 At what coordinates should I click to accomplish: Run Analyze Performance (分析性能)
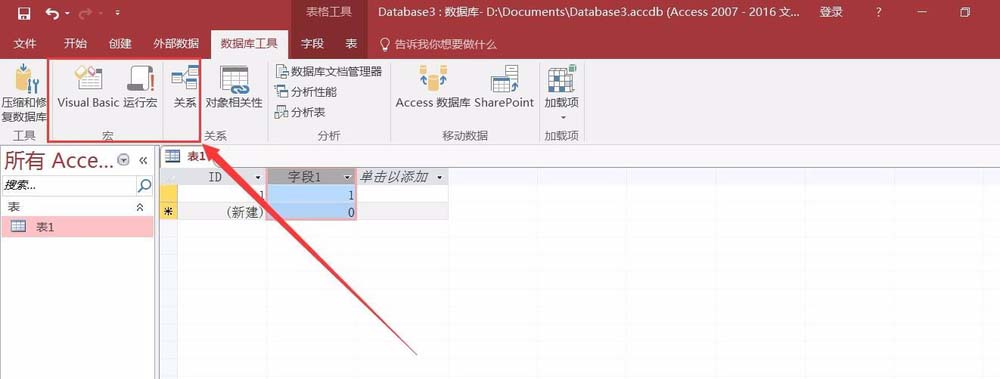(305, 92)
